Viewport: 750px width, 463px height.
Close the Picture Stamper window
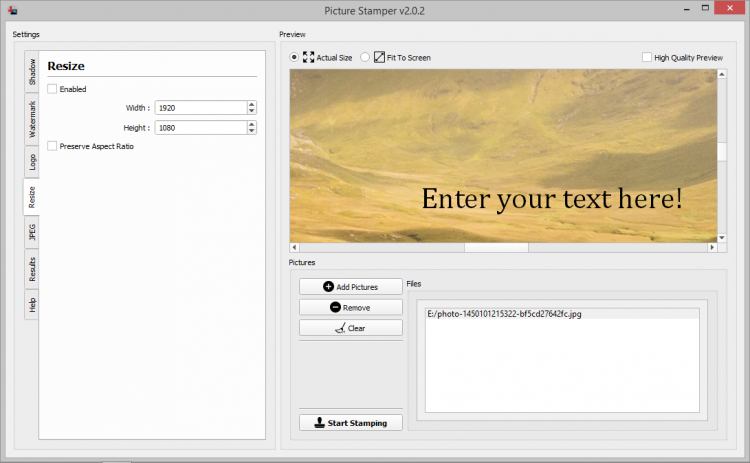730,8
